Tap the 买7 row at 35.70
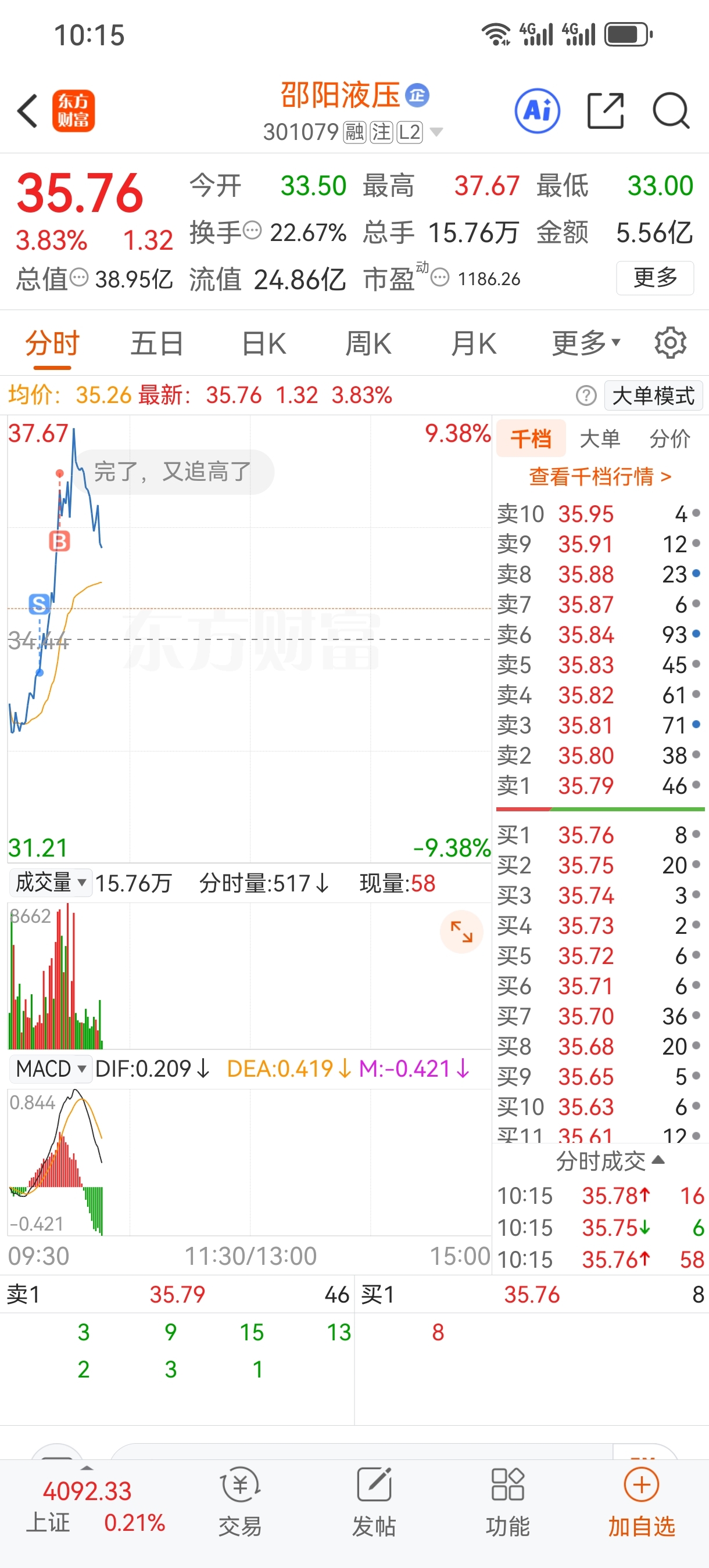 (599, 1016)
